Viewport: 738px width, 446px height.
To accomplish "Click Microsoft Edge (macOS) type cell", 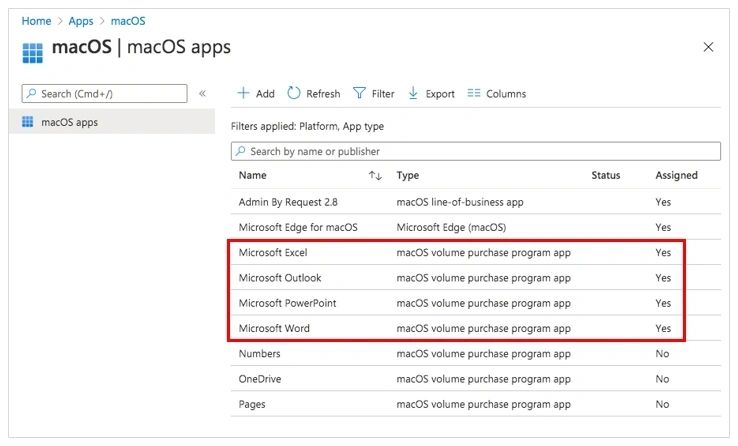I will (x=451, y=227).
